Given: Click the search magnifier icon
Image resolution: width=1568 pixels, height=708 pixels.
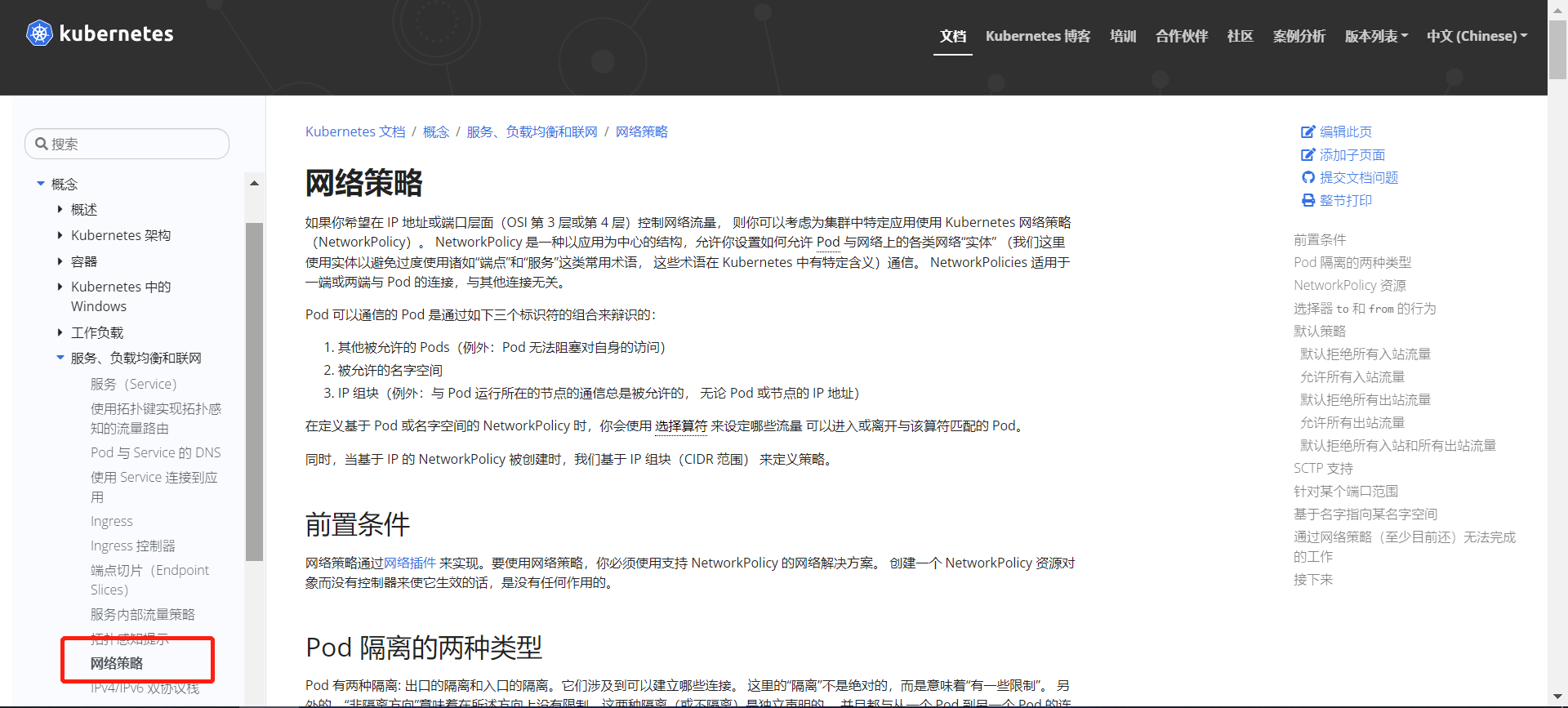Looking at the screenshot, I should point(41,144).
